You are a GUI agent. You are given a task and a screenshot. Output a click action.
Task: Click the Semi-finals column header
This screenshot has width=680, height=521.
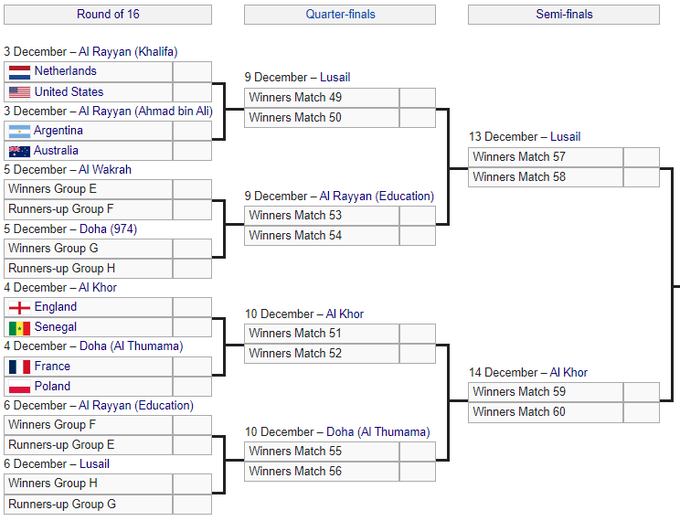[563, 14]
